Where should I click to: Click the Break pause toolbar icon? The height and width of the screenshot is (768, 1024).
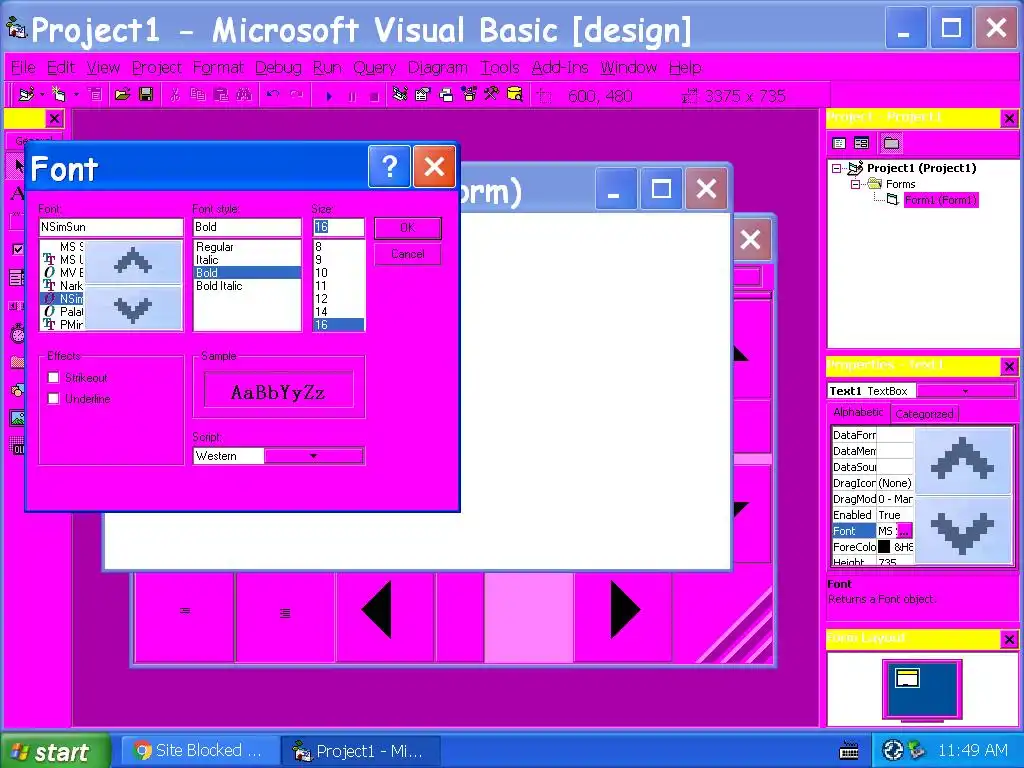(x=352, y=96)
